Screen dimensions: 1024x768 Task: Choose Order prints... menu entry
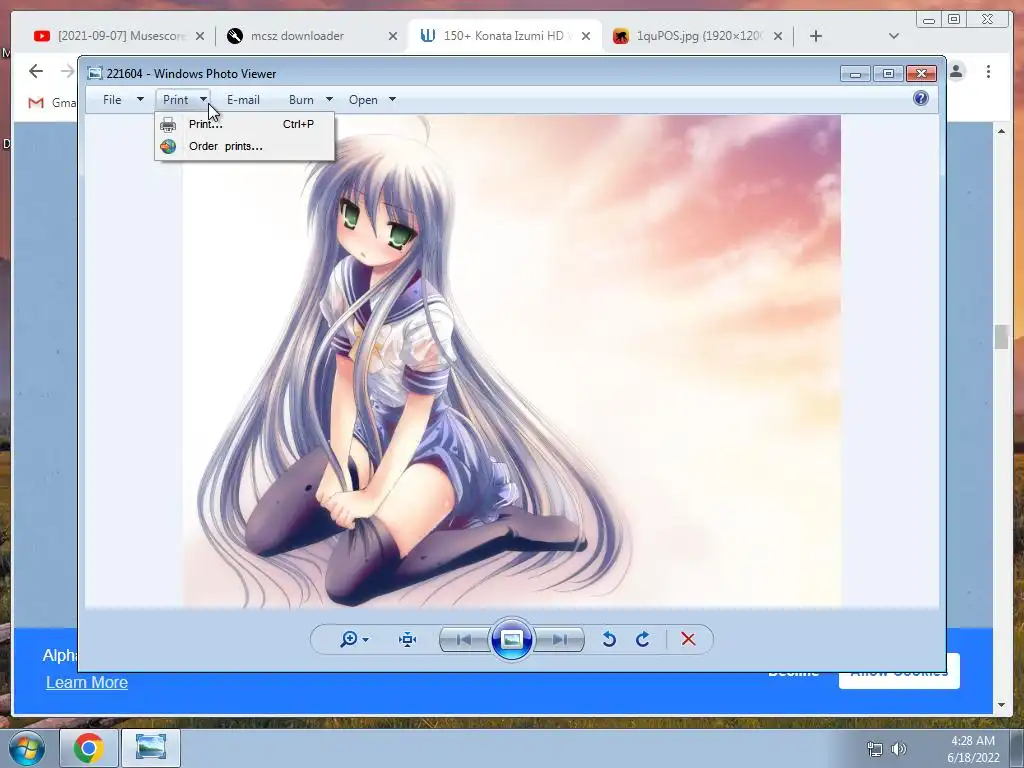pyautogui.click(x=244, y=146)
